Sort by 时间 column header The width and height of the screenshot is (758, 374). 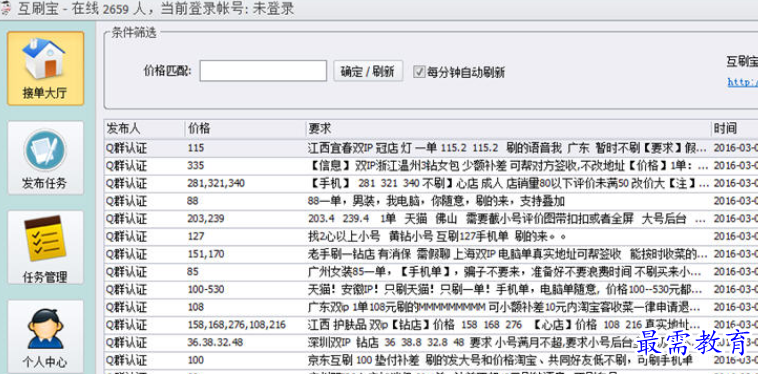point(735,129)
